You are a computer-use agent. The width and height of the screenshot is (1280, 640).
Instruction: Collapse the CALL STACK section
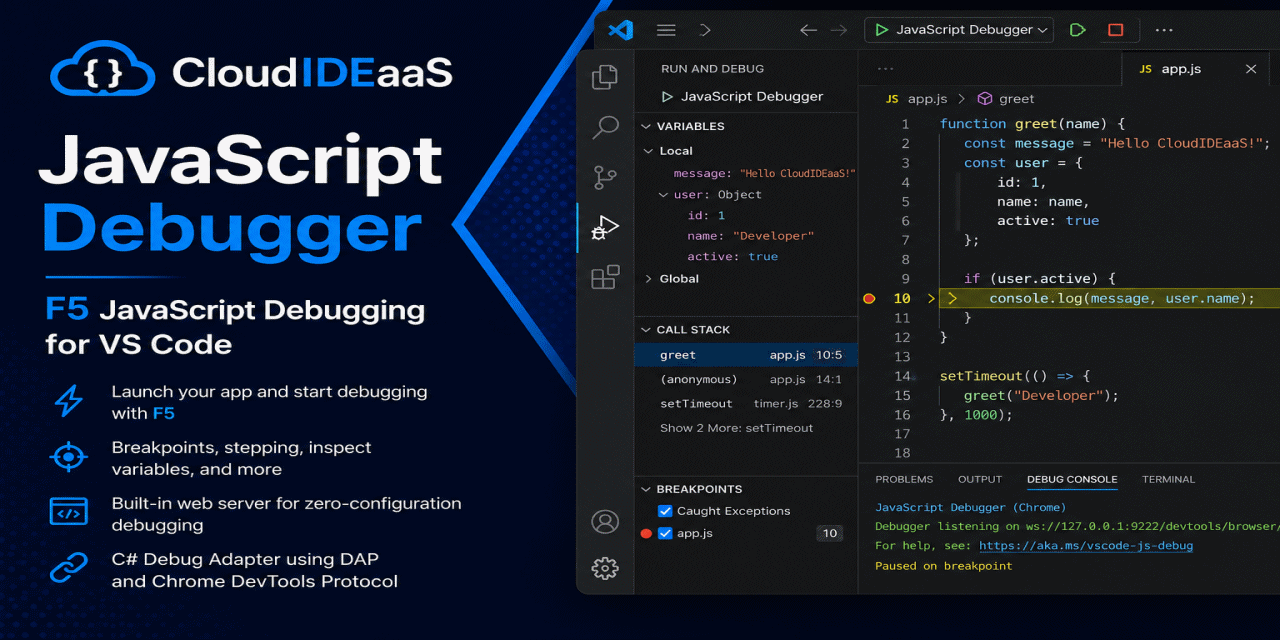point(647,330)
